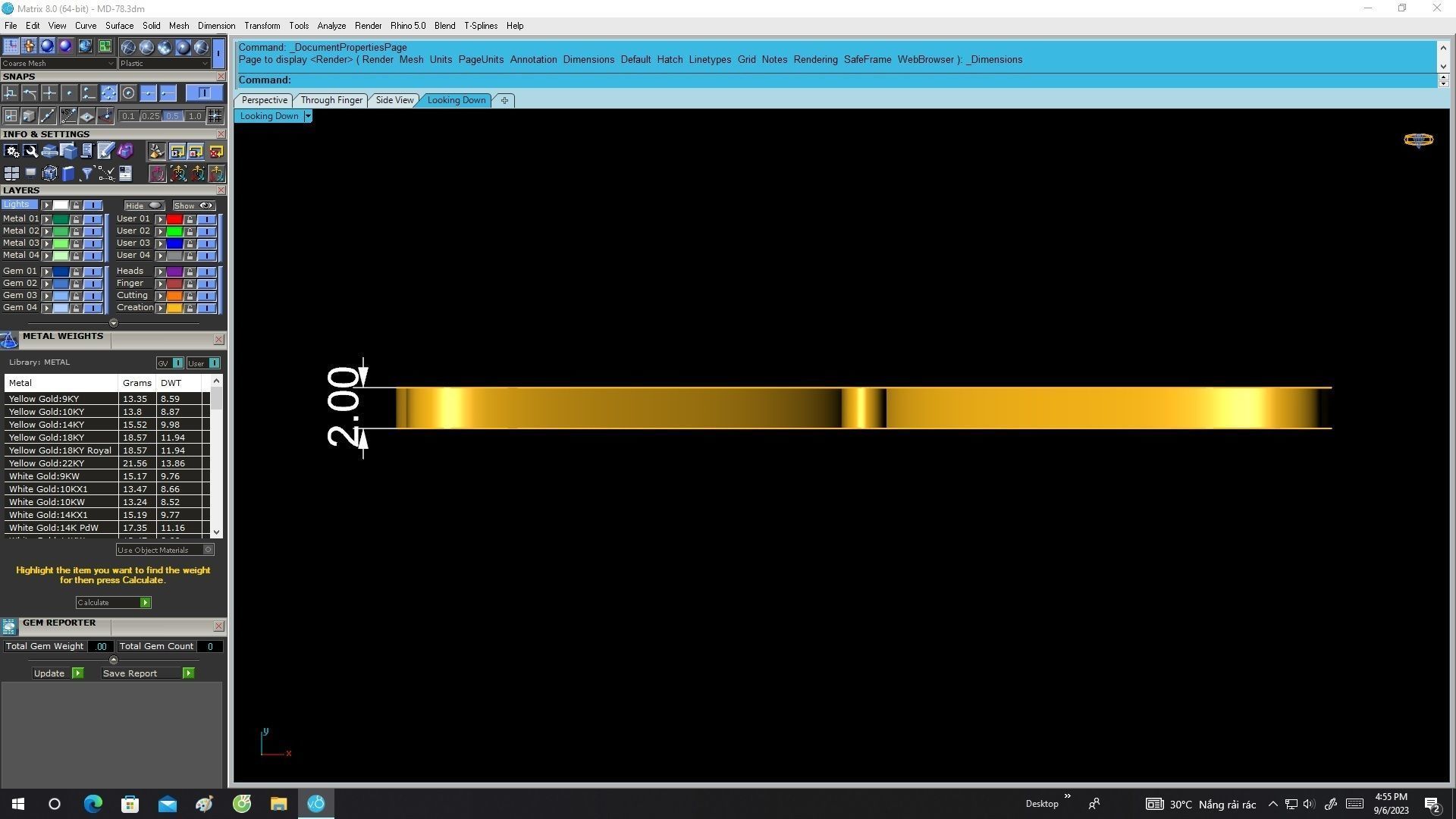
Task: Click the four viewport layout icon
Action: point(11,174)
